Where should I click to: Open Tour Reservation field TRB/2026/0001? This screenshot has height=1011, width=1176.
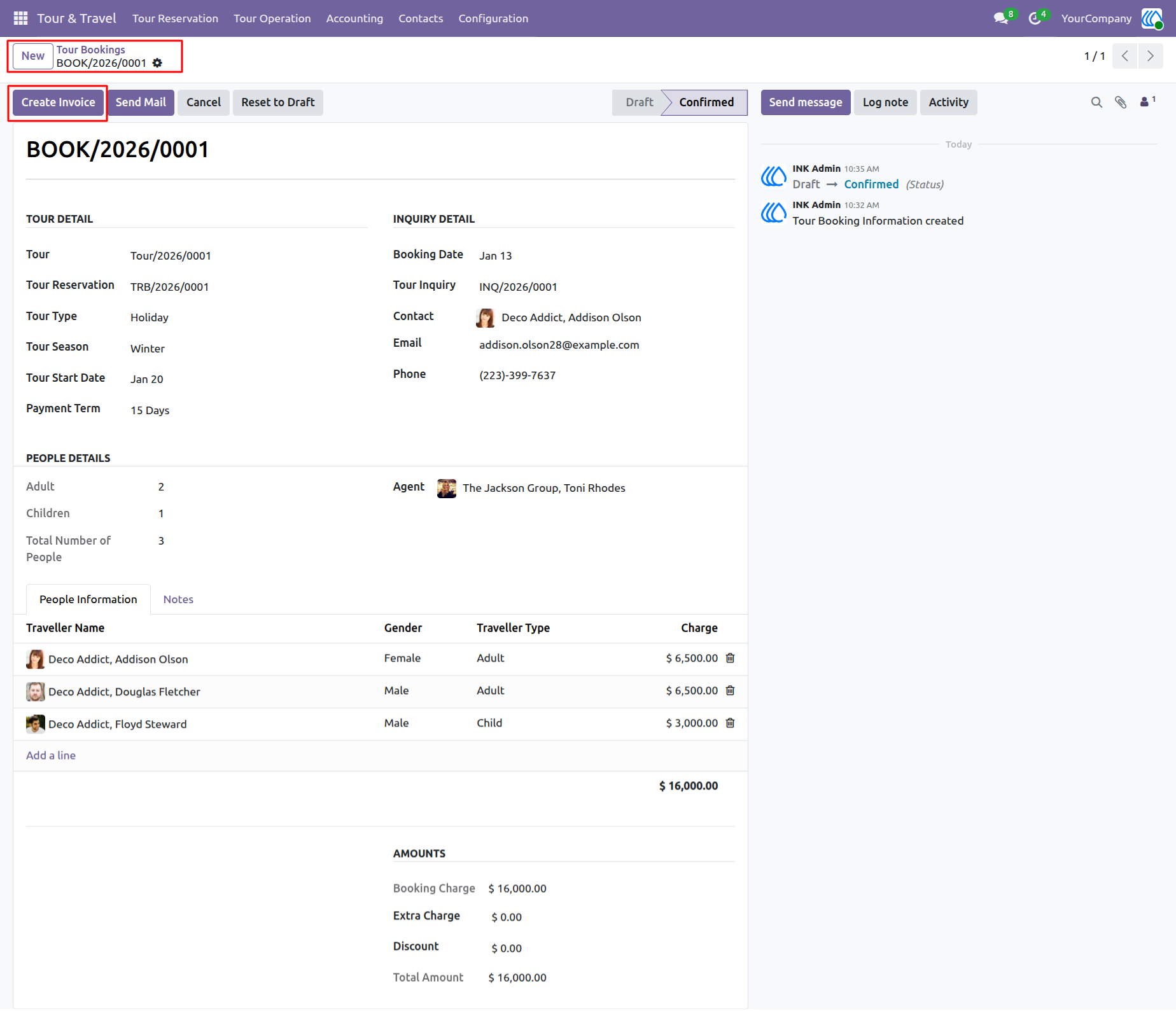tap(169, 287)
